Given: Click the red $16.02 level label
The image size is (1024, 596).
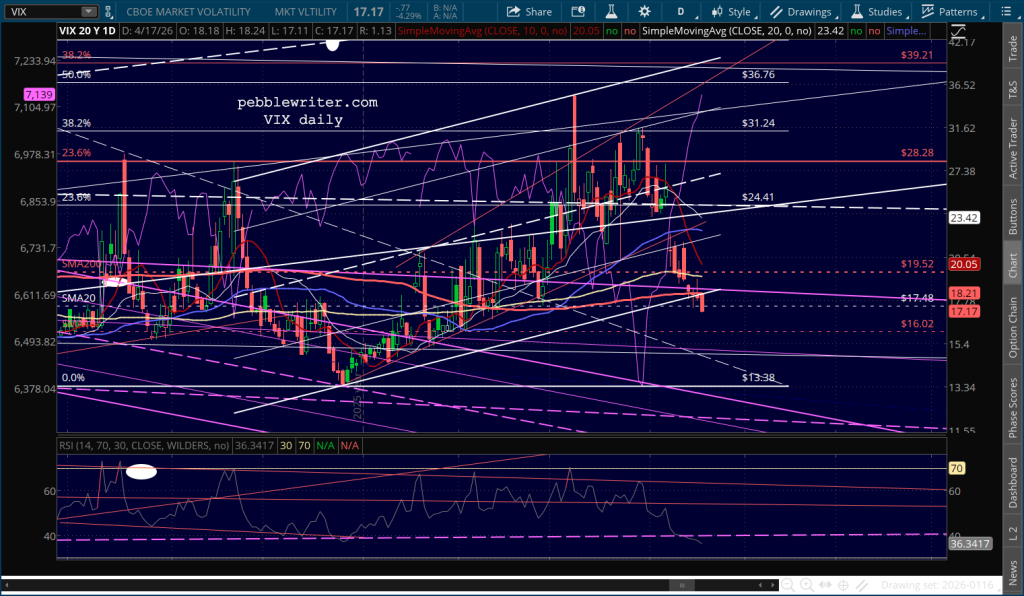Looking at the screenshot, I should click(x=917, y=323).
